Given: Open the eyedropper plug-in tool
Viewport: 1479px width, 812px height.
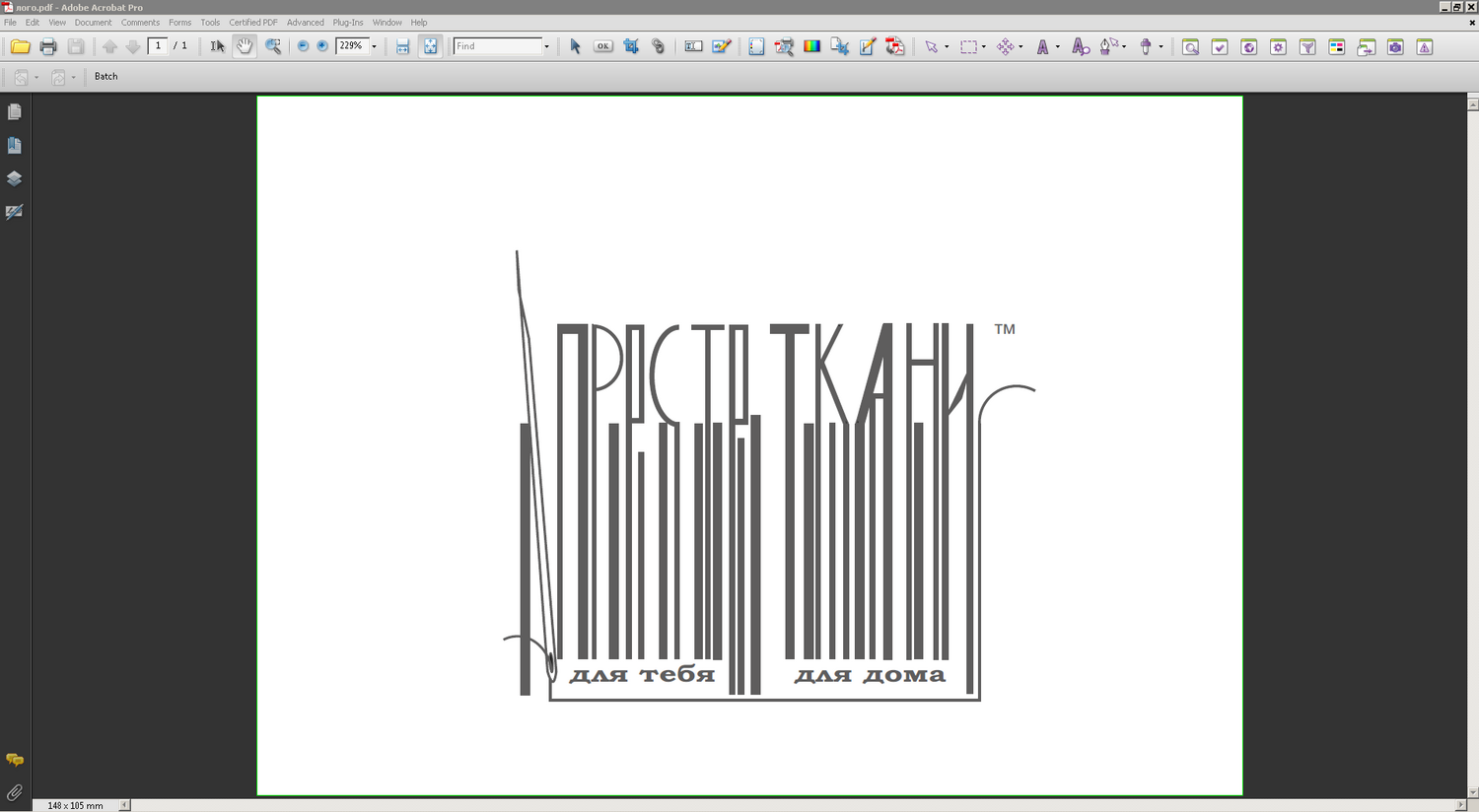Looking at the screenshot, I should [x=1145, y=46].
